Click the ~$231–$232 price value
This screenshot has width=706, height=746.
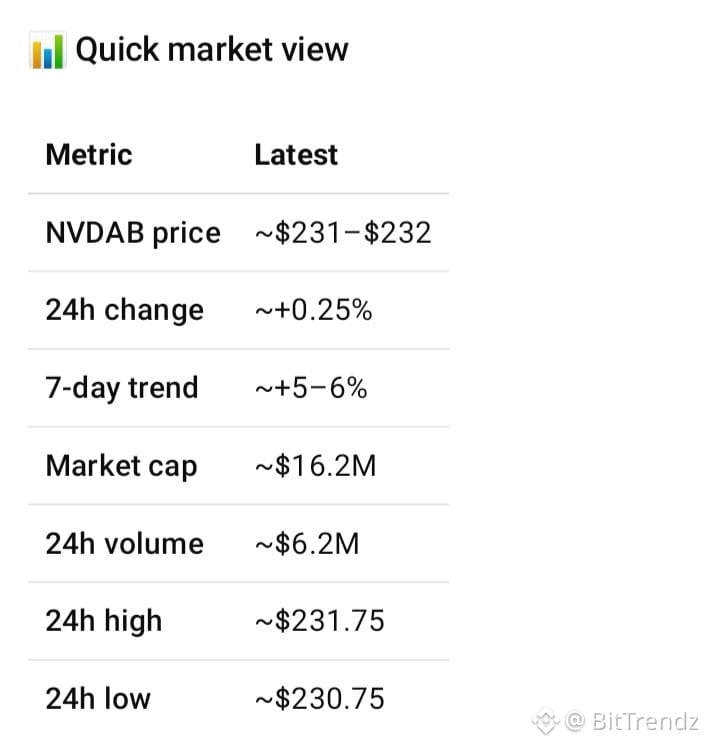coord(343,233)
